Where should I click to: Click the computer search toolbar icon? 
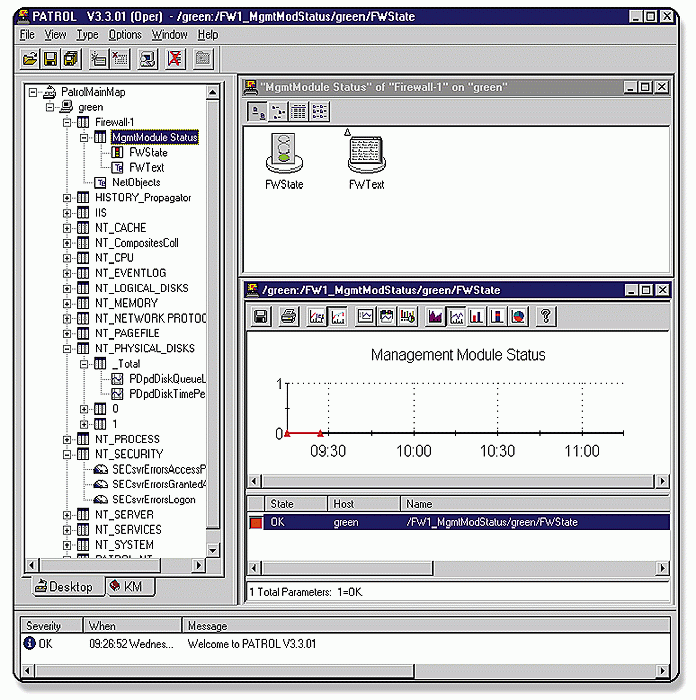point(147,58)
